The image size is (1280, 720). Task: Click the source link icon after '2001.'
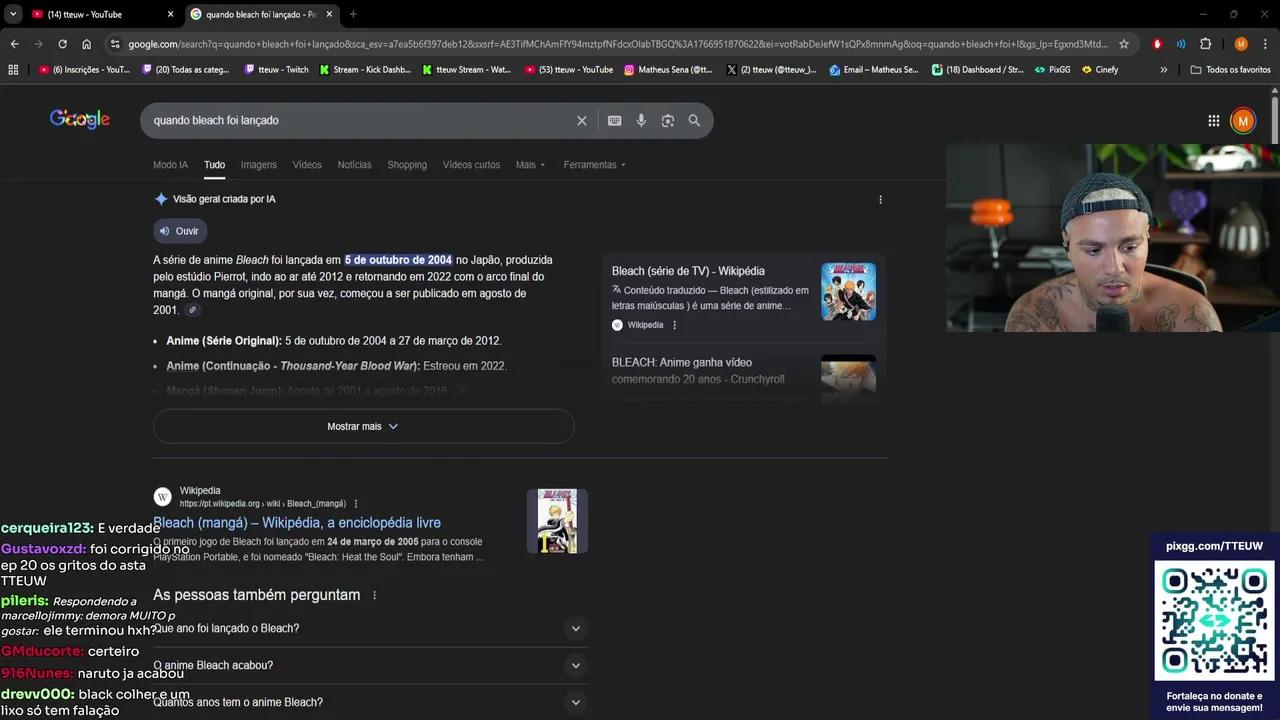coord(193,311)
